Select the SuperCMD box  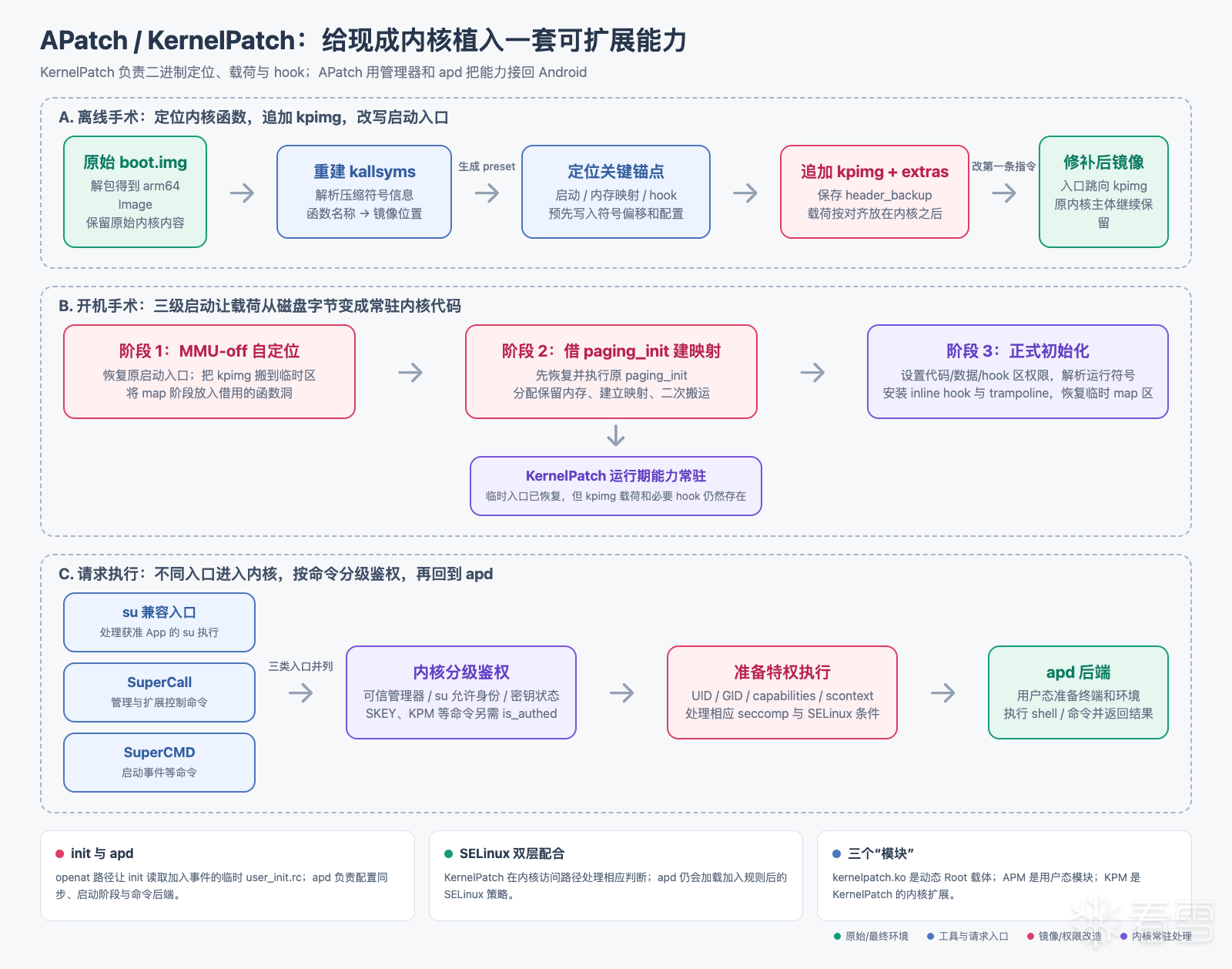pos(159,763)
